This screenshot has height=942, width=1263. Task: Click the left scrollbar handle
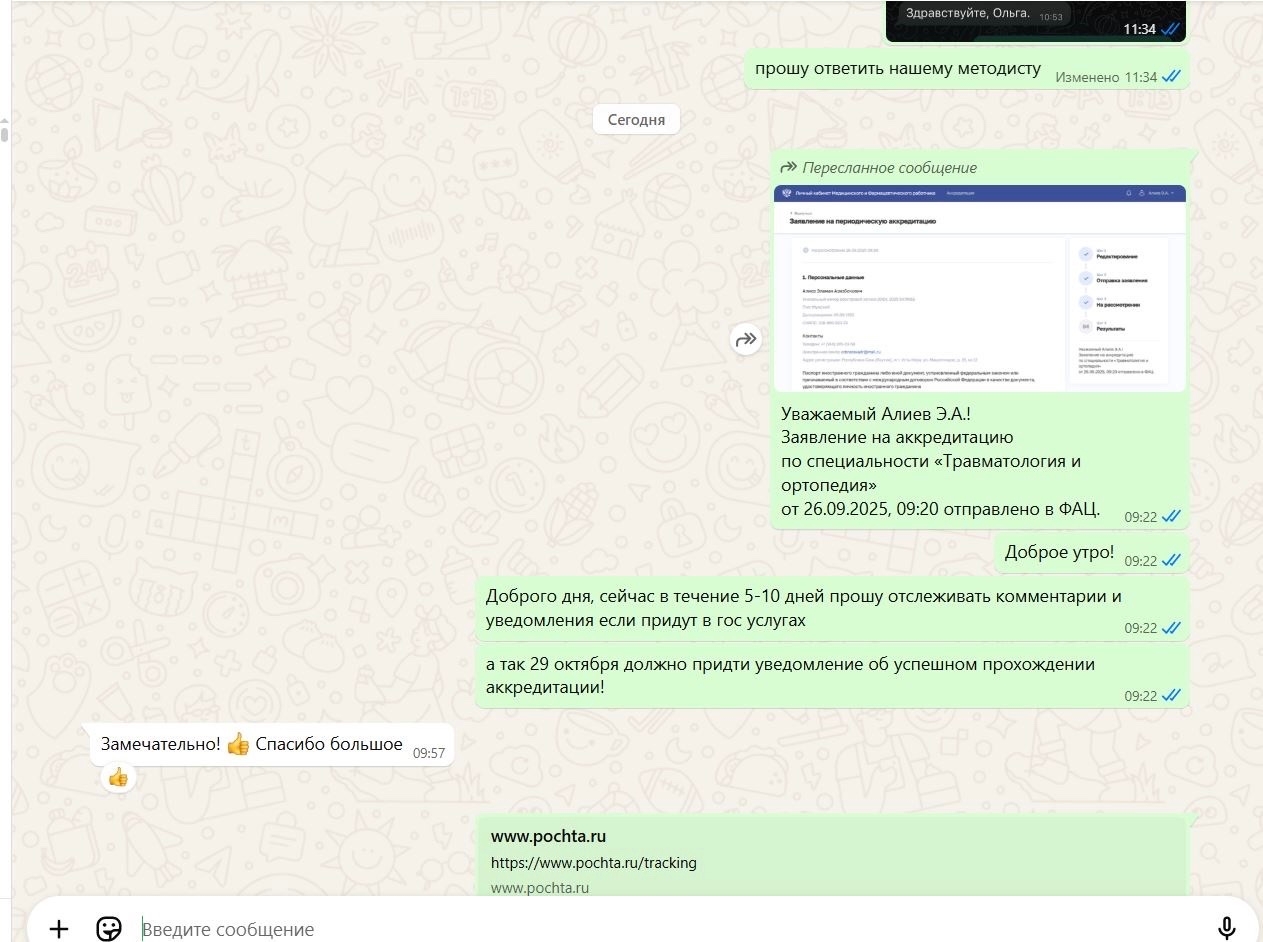(x=4, y=131)
